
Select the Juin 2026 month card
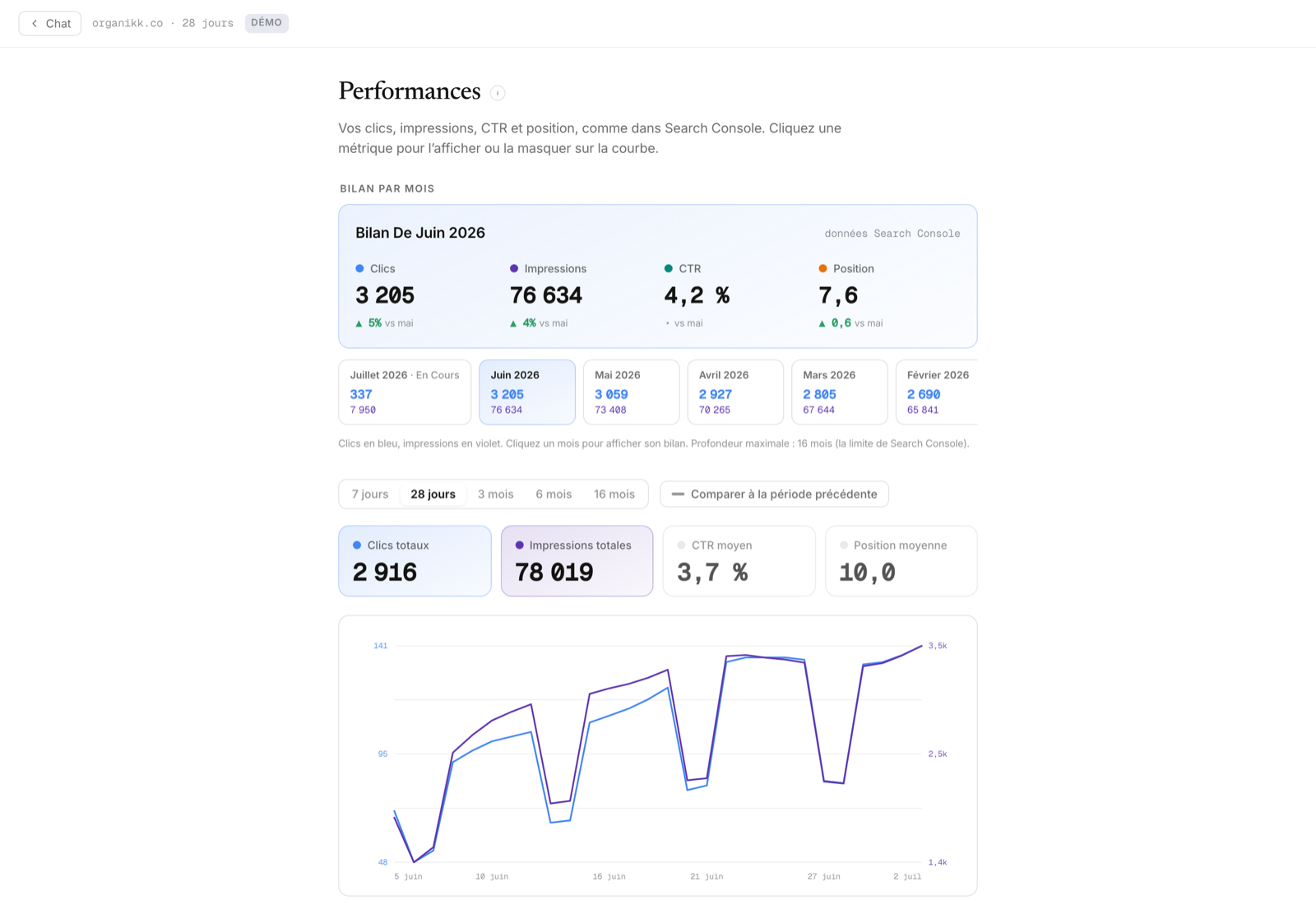527,392
